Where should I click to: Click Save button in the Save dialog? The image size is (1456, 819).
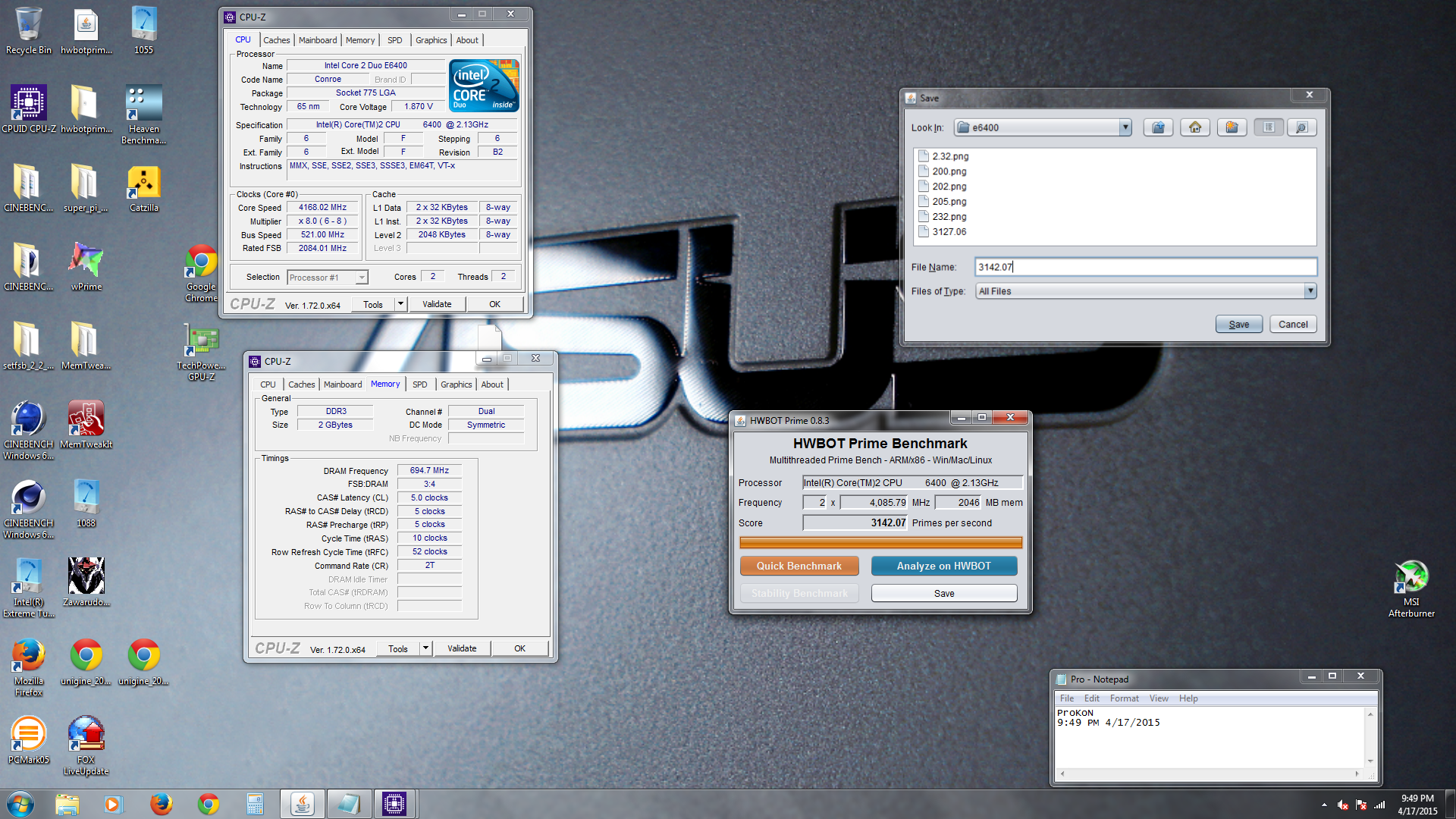(1239, 325)
